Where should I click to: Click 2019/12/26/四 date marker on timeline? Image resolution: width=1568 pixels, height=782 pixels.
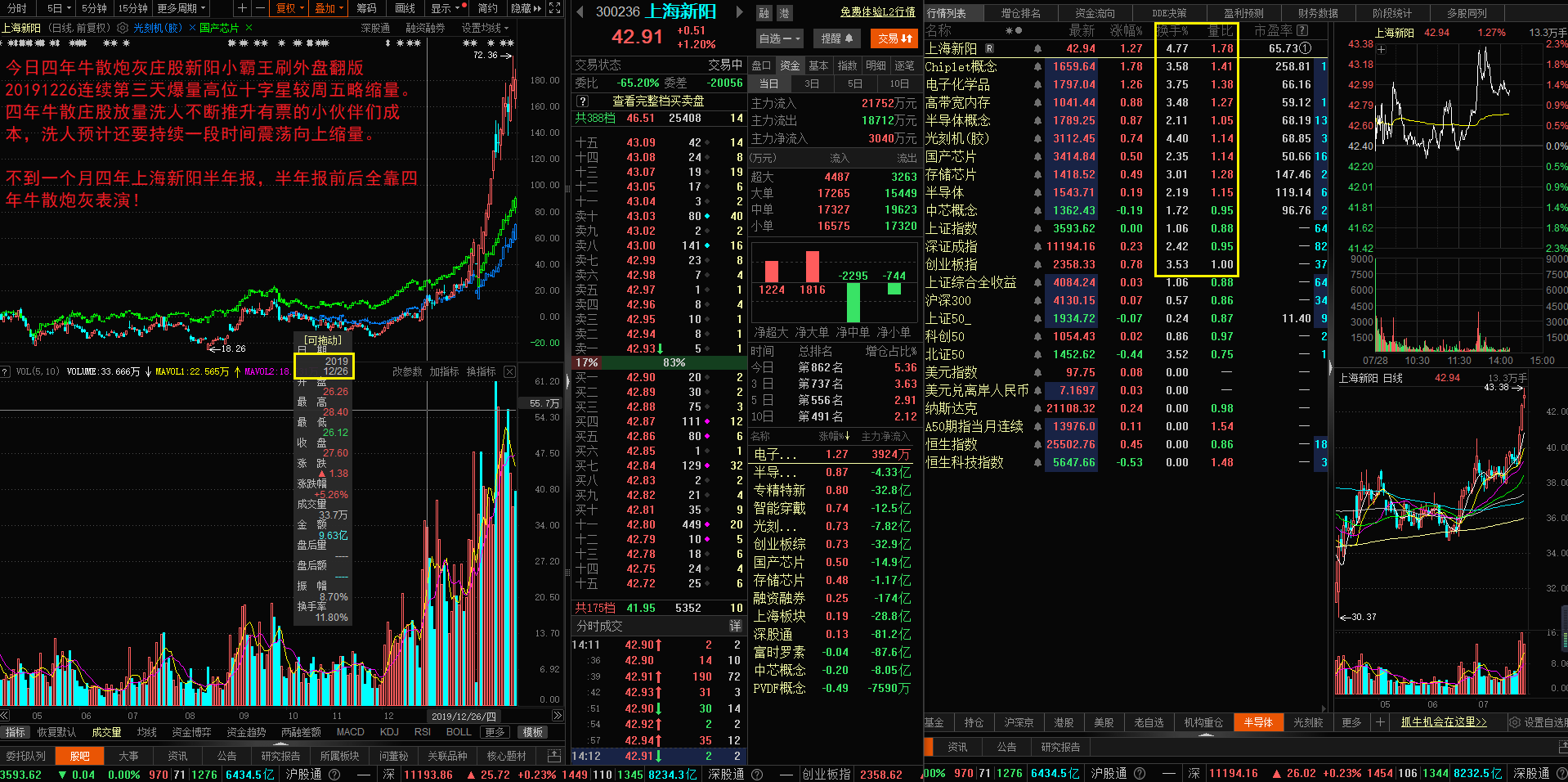click(464, 716)
